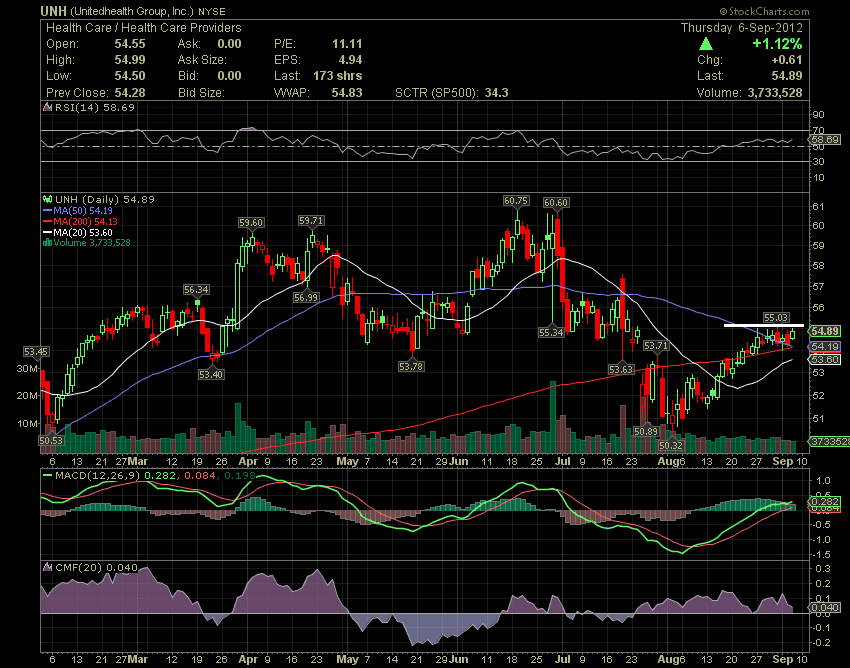Click the 50.53 February low label
The width and height of the screenshot is (850, 668).
pyautogui.click(x=51, y=441)
